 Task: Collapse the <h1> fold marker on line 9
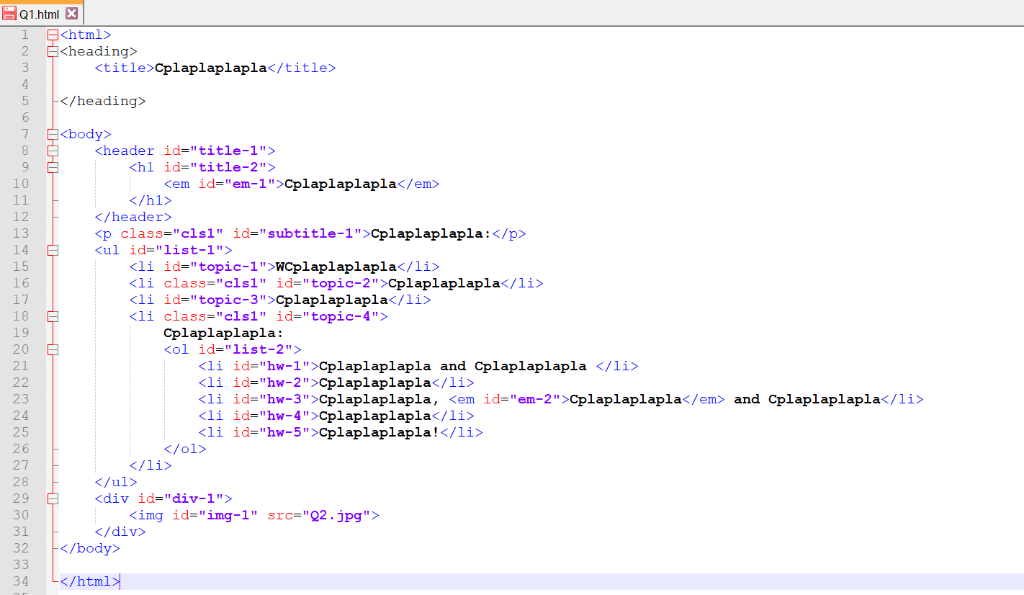click(x=52, y=167)
